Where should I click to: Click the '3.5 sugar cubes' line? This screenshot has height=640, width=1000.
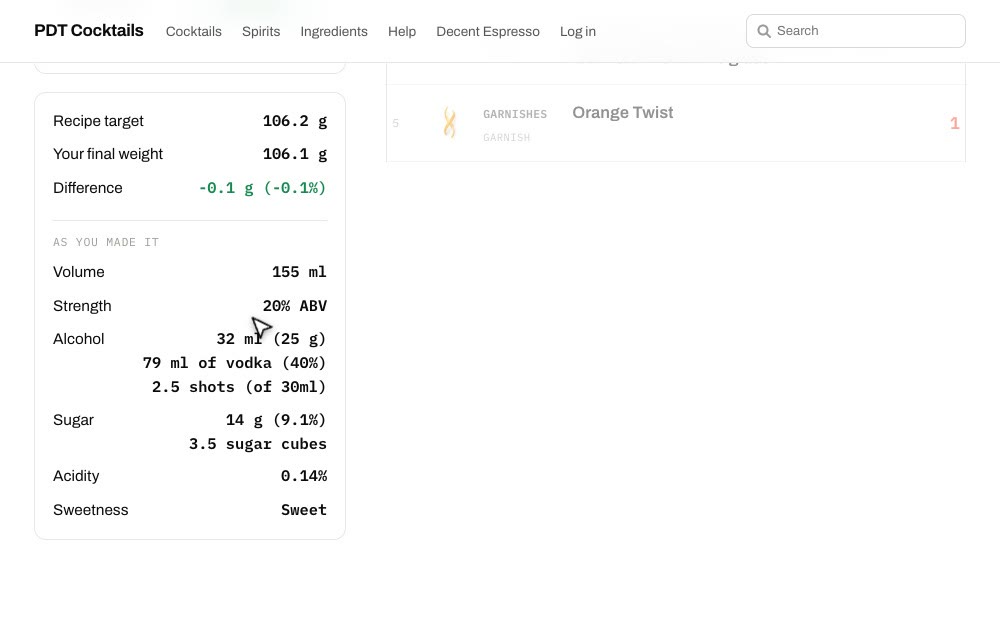coord(258,444)
